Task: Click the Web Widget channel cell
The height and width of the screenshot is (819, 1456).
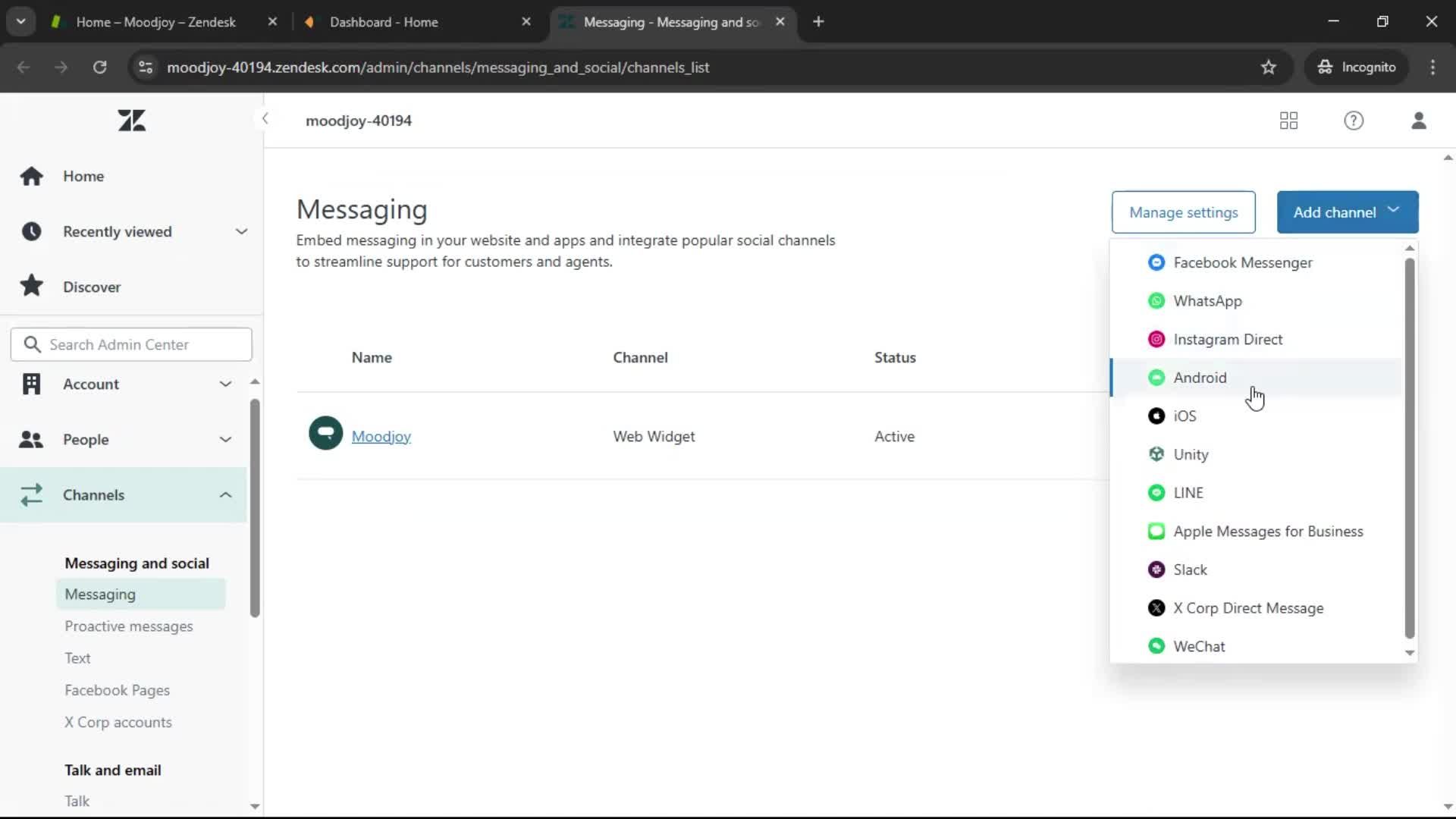Action: click(x=654, y=436)
